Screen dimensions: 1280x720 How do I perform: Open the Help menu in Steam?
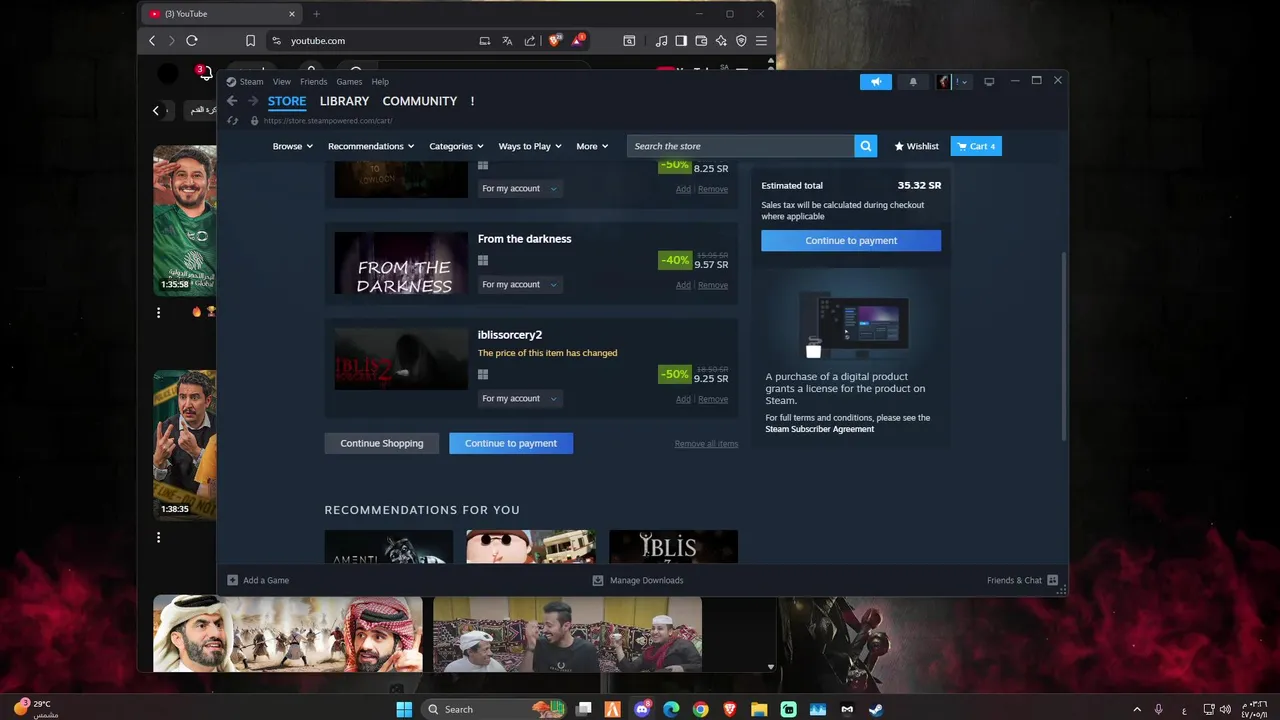click(380, 82)
